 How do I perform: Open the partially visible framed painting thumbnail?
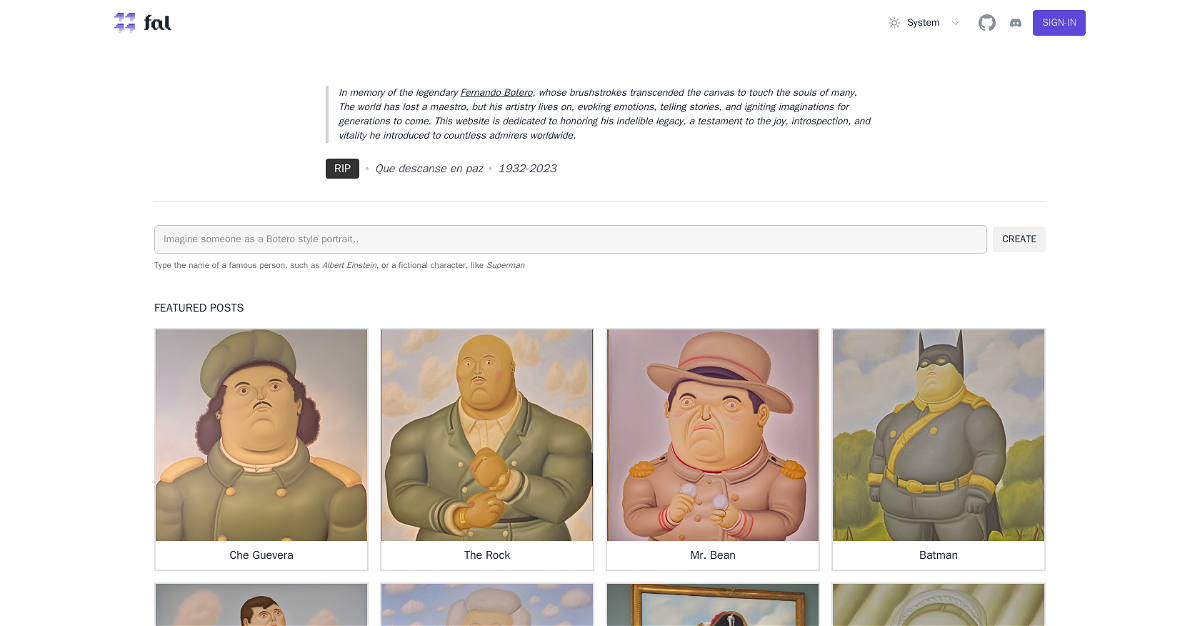(x=713, y=605)
